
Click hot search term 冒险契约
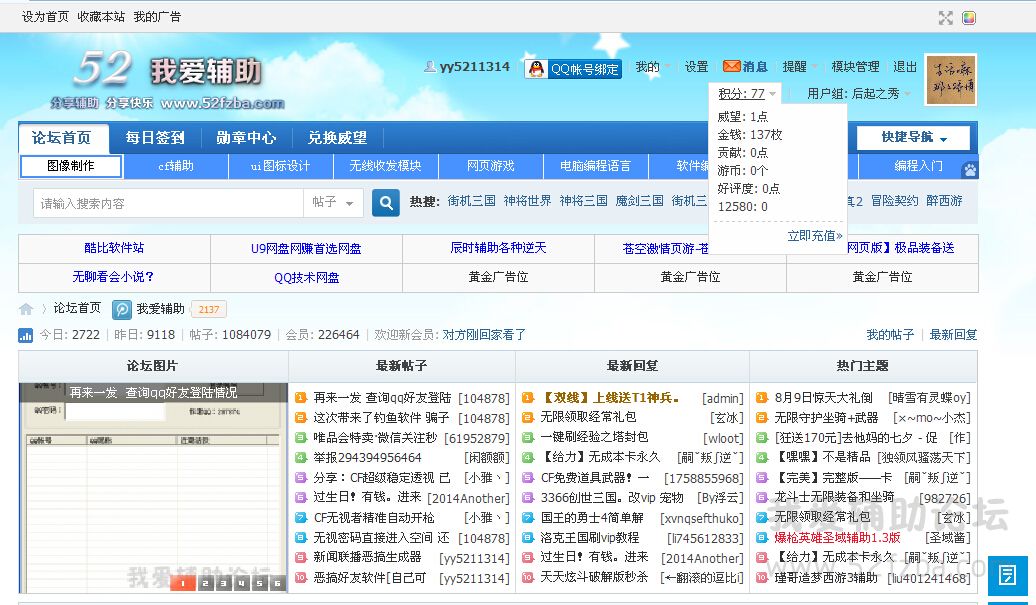click(x=895, y=201)
